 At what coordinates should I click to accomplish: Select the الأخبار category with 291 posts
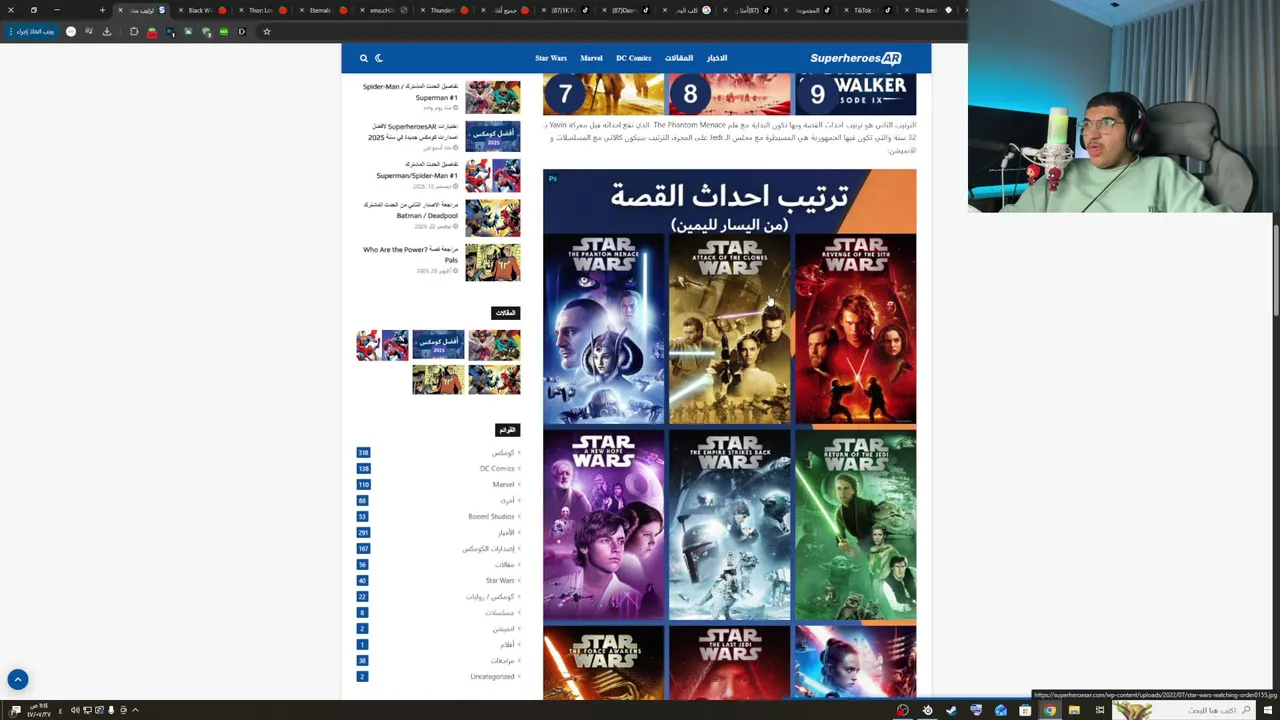coord(506,533)
